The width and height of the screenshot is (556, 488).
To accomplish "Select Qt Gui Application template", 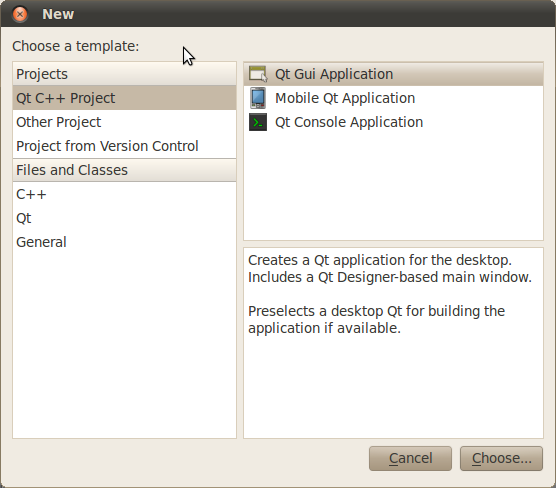I will pyautogui.click(x=393, y=74).
